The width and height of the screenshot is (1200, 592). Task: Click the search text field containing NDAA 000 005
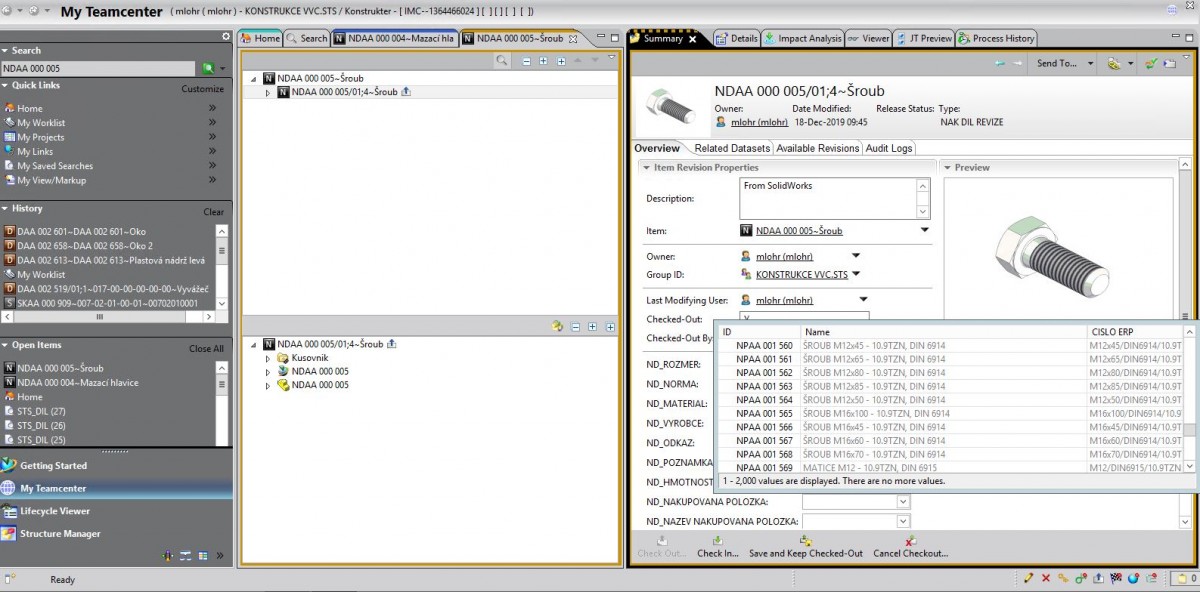pos(98,69)
